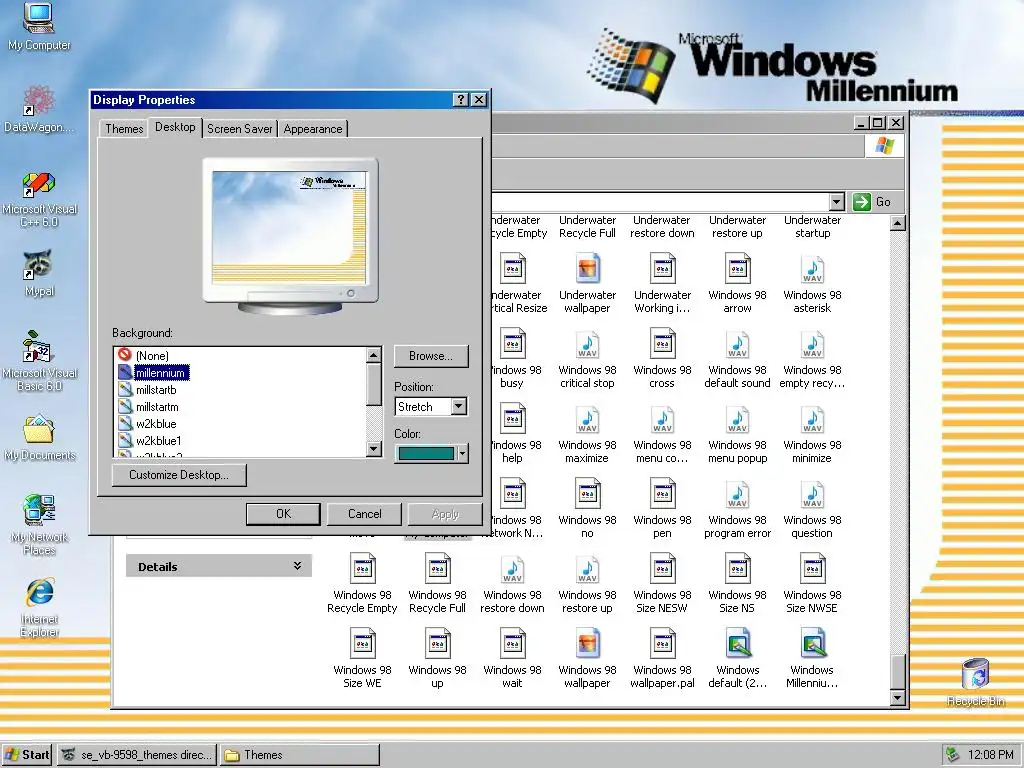Open the background Color picker dropdown

pos(463,453)
